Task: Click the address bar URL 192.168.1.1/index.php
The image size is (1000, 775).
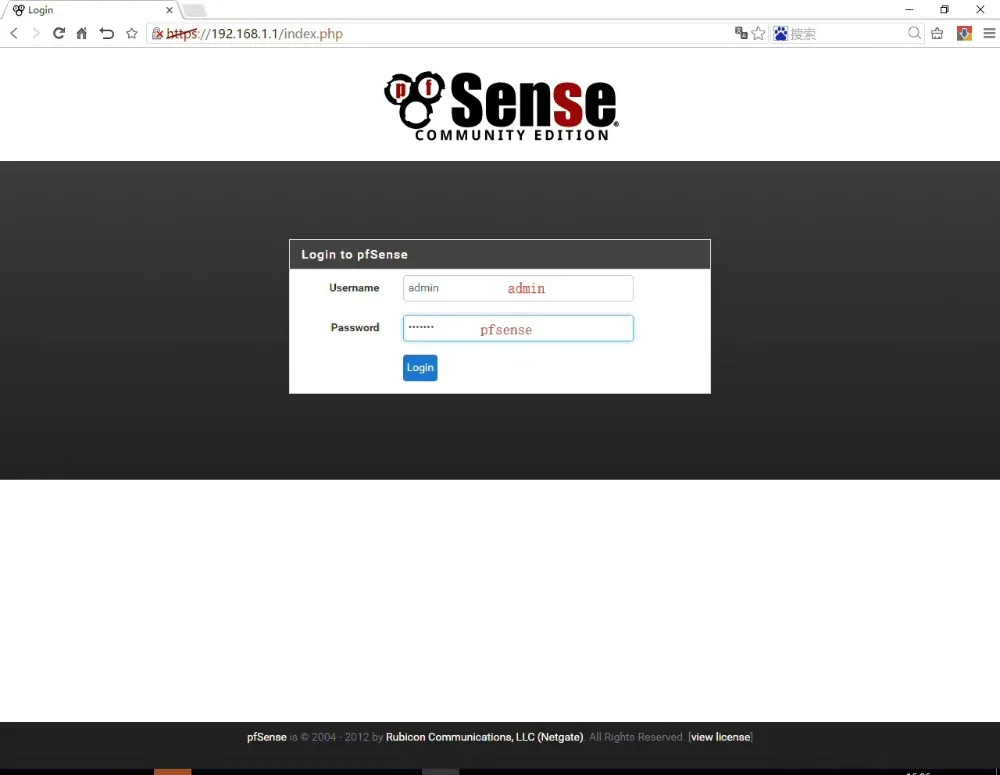Action: pos(255,33)
